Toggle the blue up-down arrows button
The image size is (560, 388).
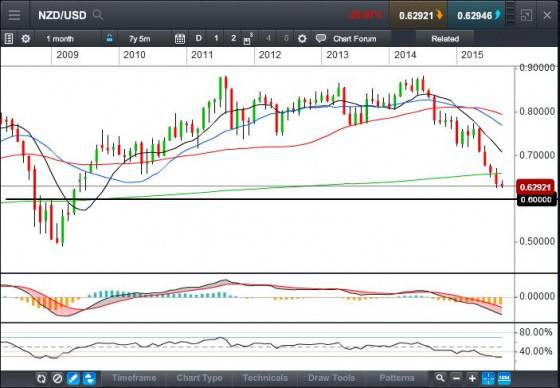tap(89, 378)
